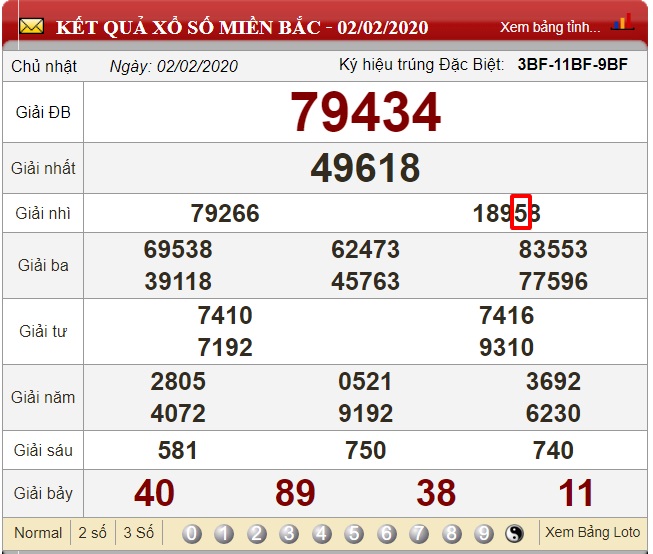Switch to Normal display mode

[x=38, y=533]
